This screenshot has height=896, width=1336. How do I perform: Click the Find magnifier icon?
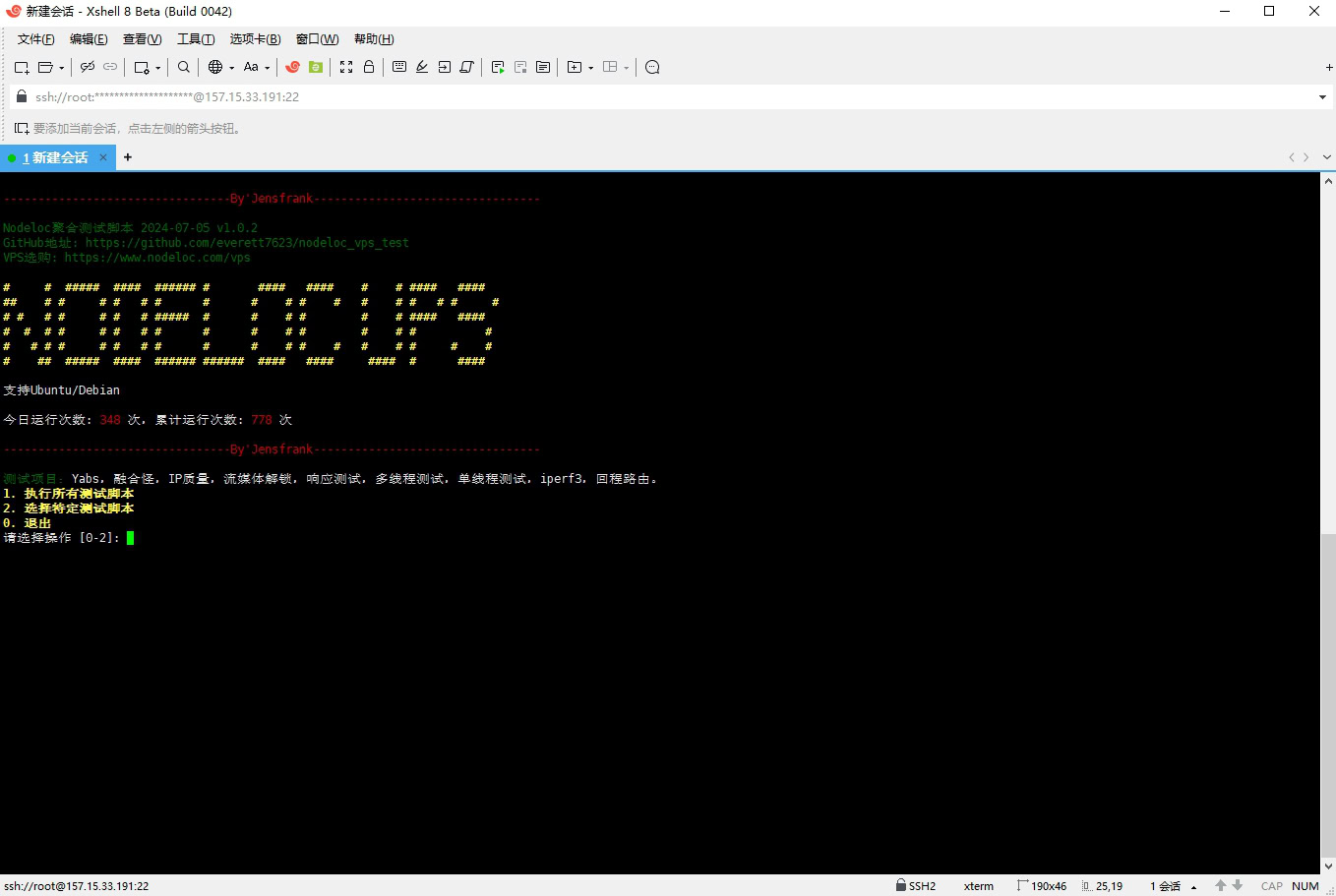[x=184, y=67]
